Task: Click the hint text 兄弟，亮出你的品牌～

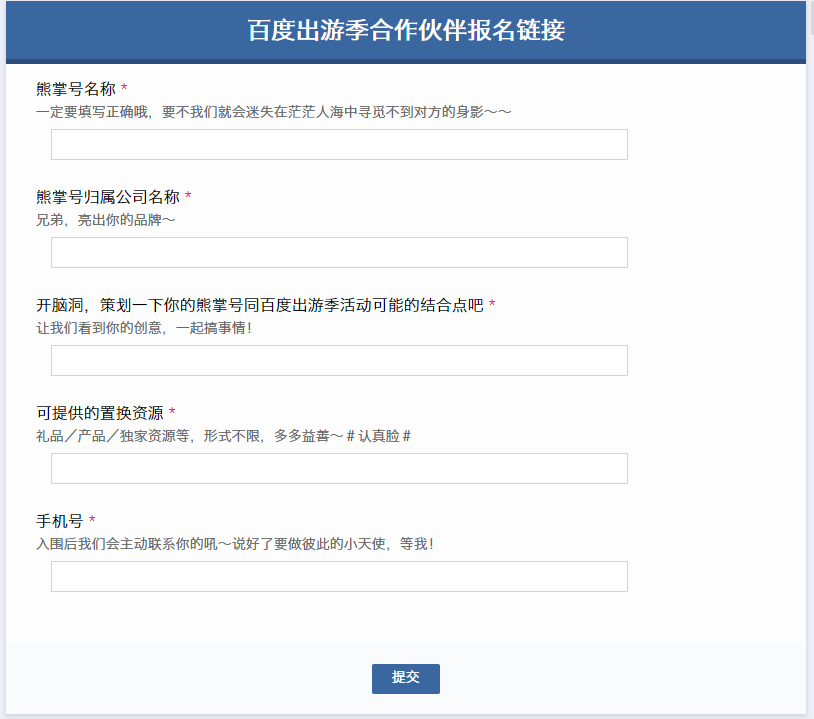Action: (x=105, y=220)
